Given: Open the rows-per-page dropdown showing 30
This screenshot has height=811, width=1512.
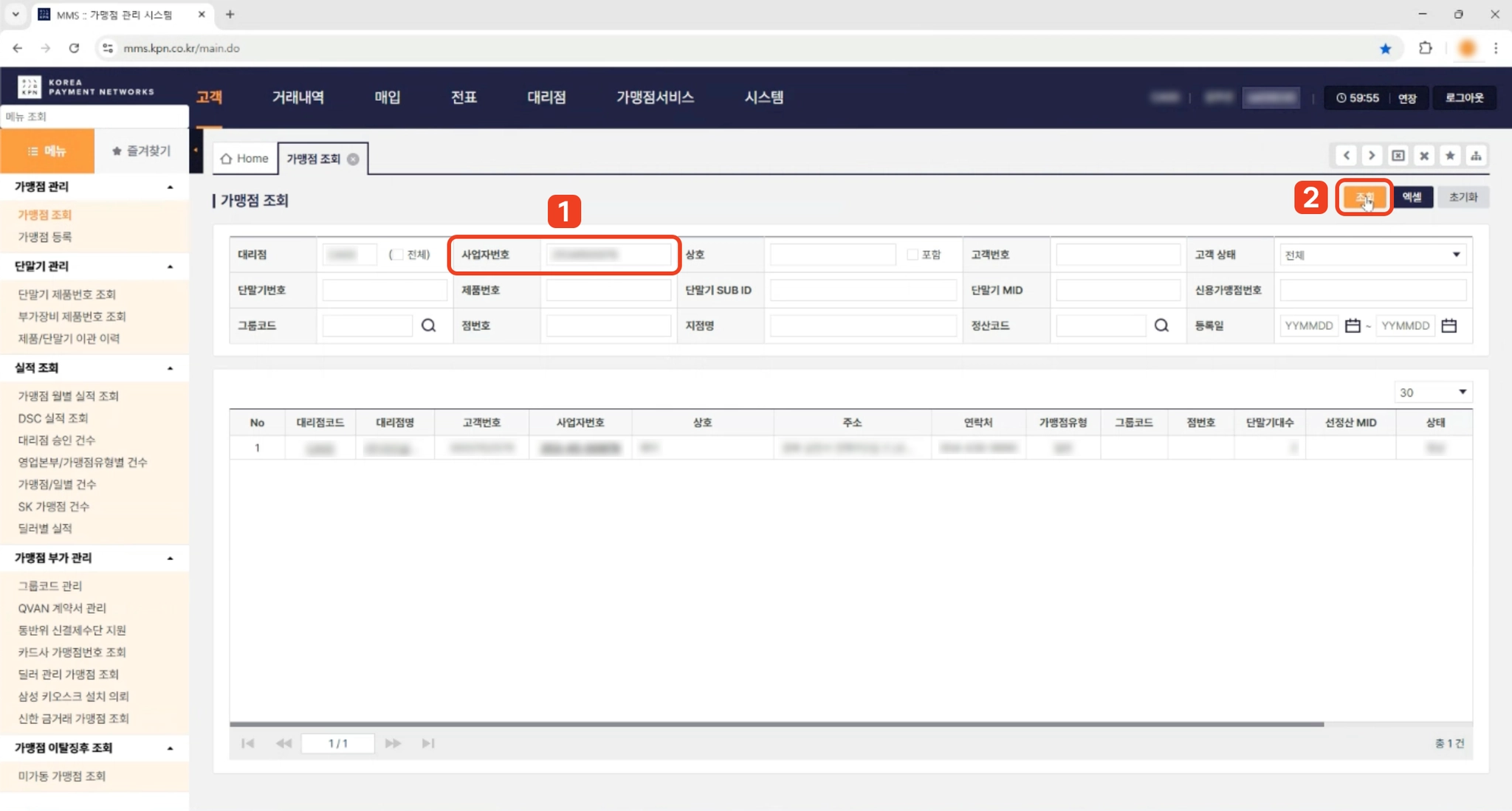Looking at the screenshot, I should click(1432, 393).
